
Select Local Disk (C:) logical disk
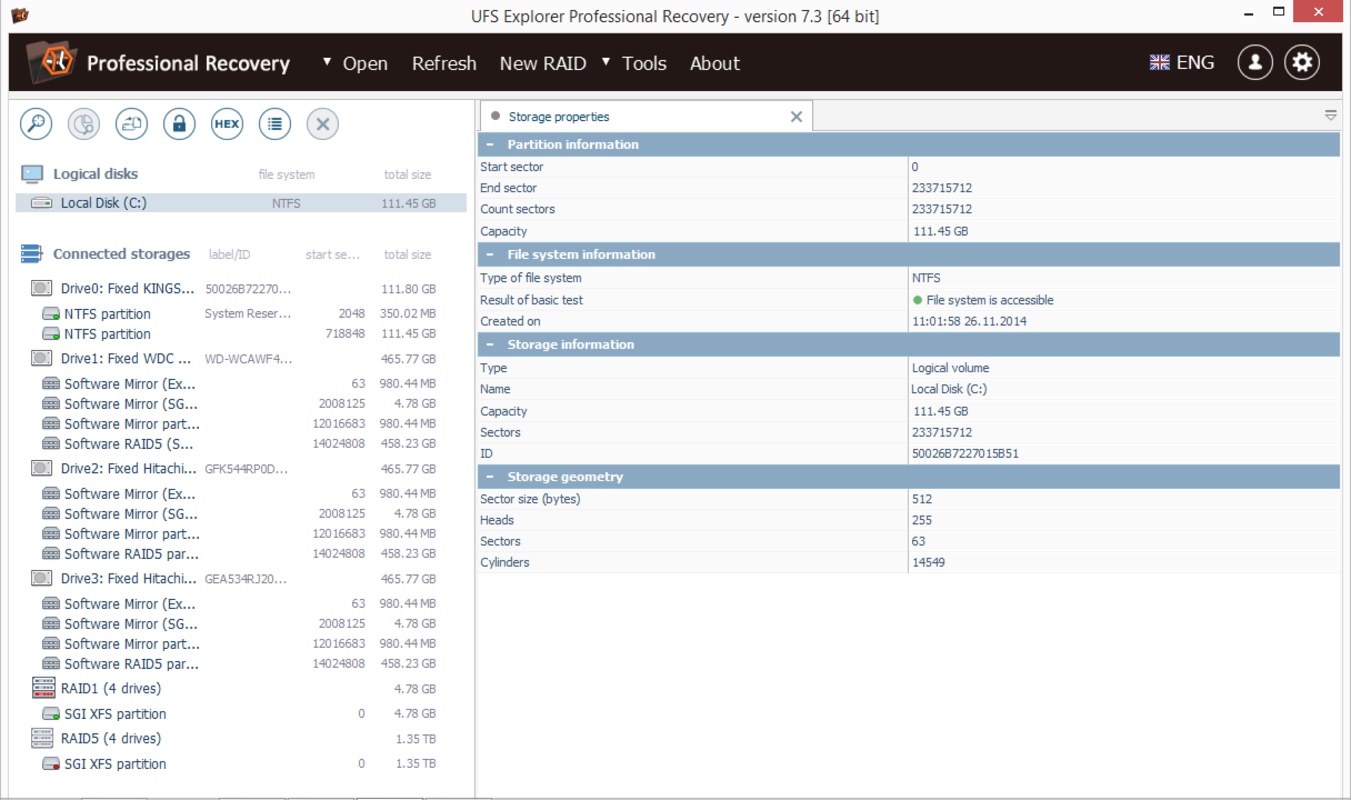(x=103, y=203)
